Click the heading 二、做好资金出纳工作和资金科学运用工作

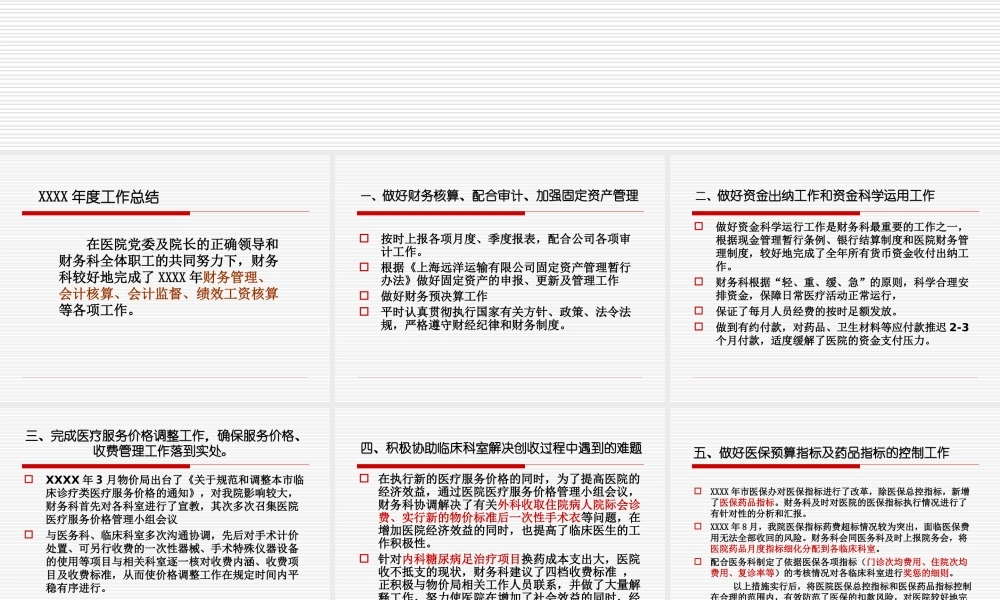(x=814, y=196)
